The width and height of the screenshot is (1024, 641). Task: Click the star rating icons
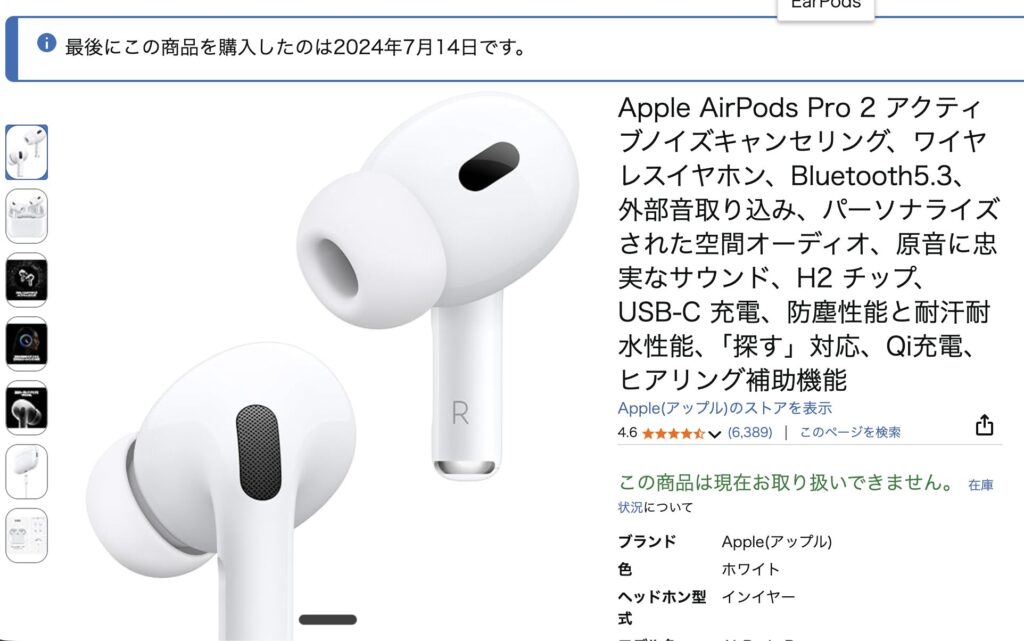tap(673, 433)
